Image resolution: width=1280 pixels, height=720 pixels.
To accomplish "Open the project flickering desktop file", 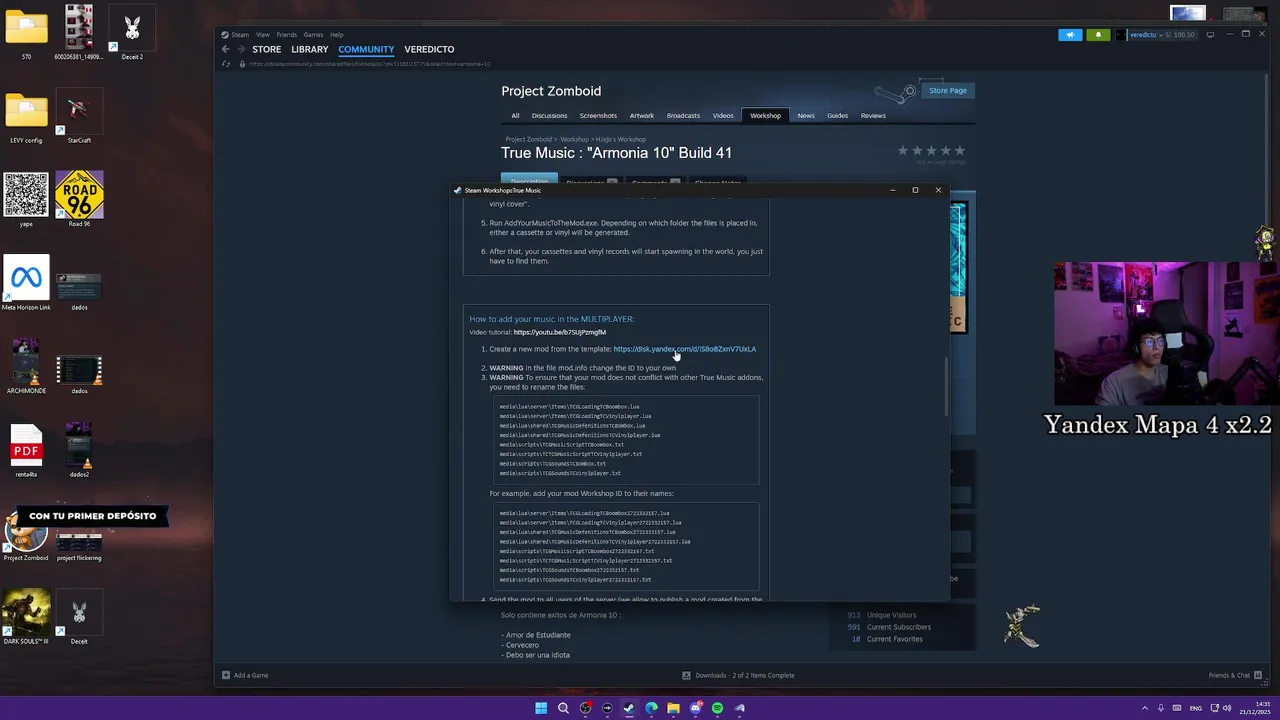I will coord(79,546).
